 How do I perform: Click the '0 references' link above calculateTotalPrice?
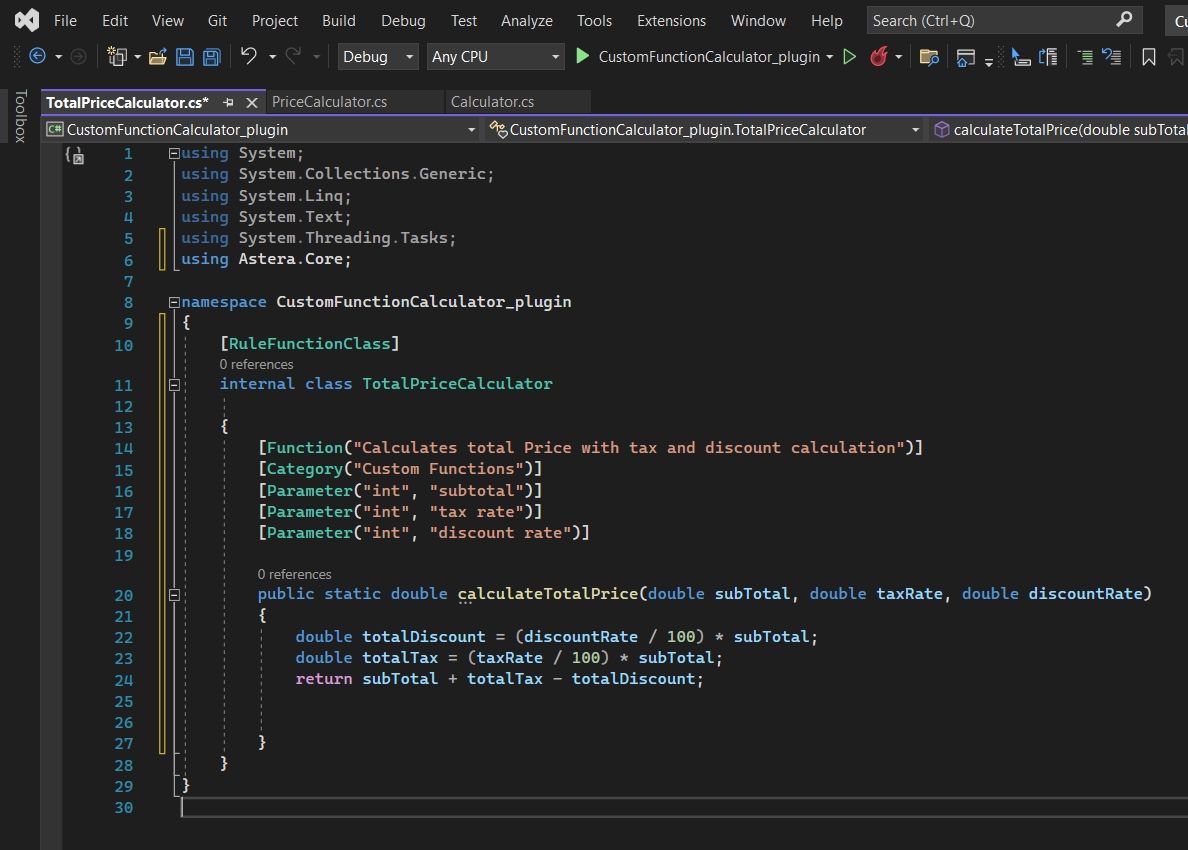point(294,574)
